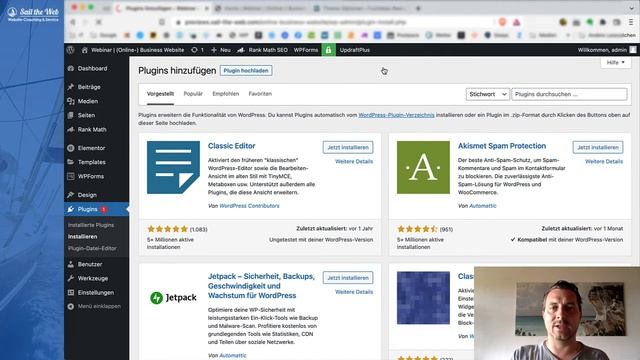Image resolution: width=640 pixels, height=360 pixels.
Task: Click the green padlock icon in the admin bar
Action: 328,50
